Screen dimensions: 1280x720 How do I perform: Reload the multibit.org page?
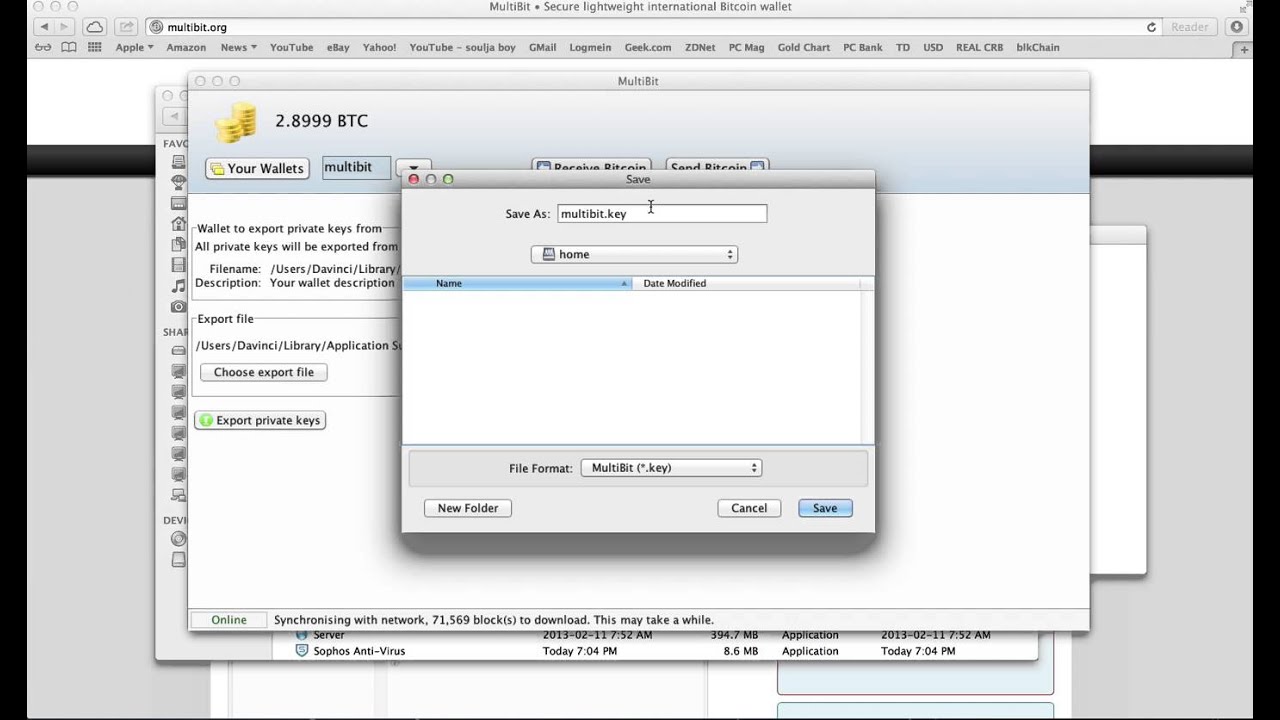tap(1151, 27)
